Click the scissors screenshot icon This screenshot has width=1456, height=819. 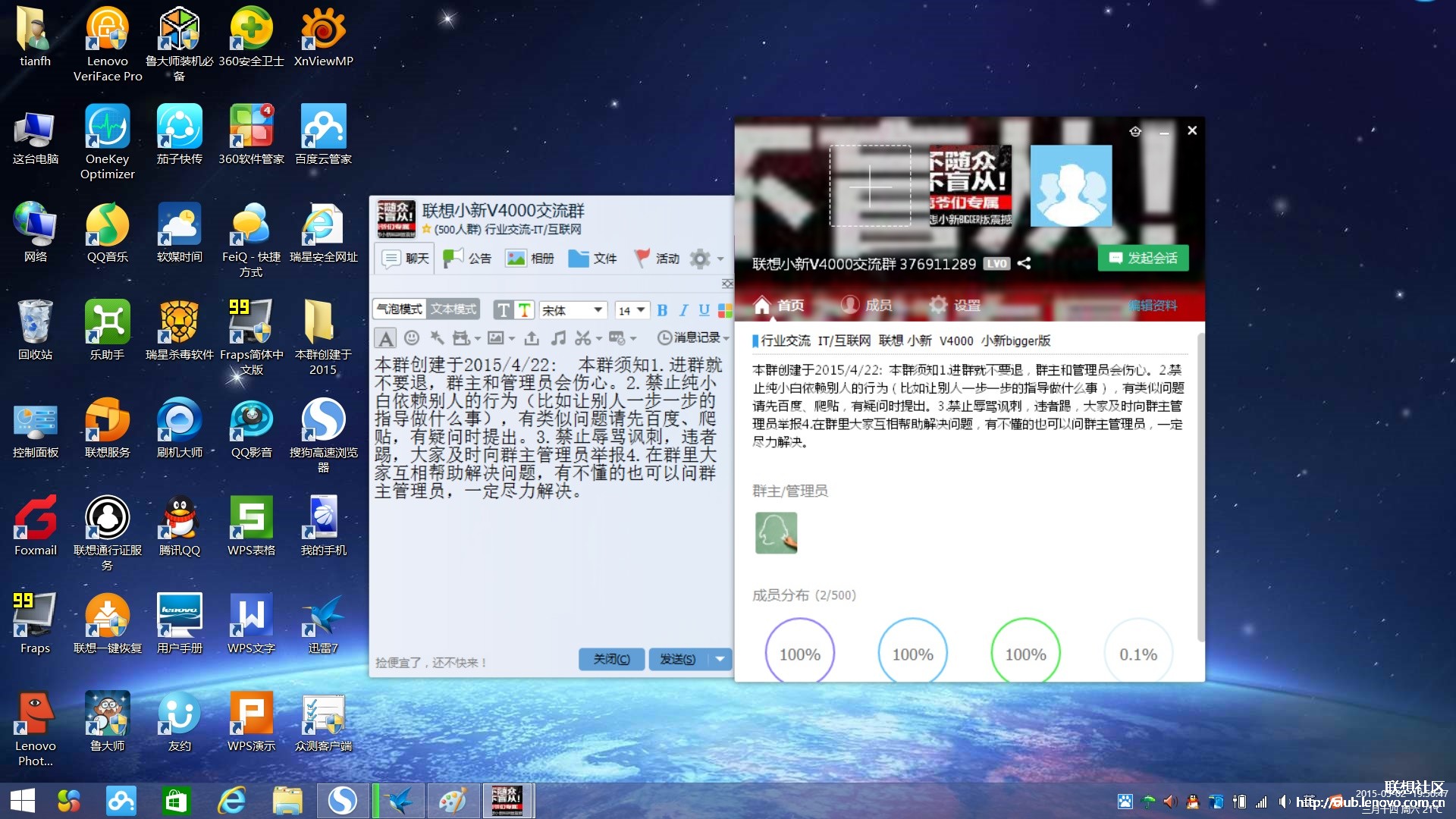coord(582,337)
